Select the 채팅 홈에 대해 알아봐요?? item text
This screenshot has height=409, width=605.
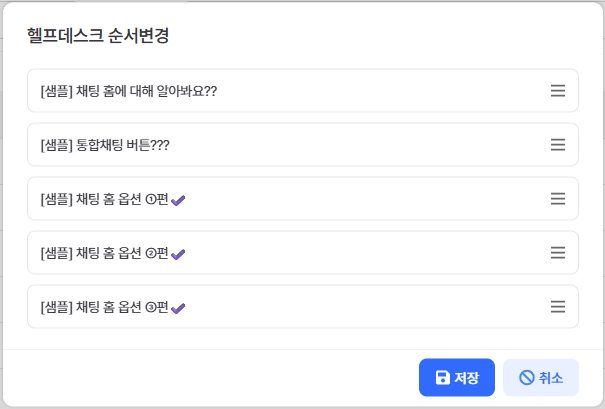pyautogui.click(x=146, y=91)
